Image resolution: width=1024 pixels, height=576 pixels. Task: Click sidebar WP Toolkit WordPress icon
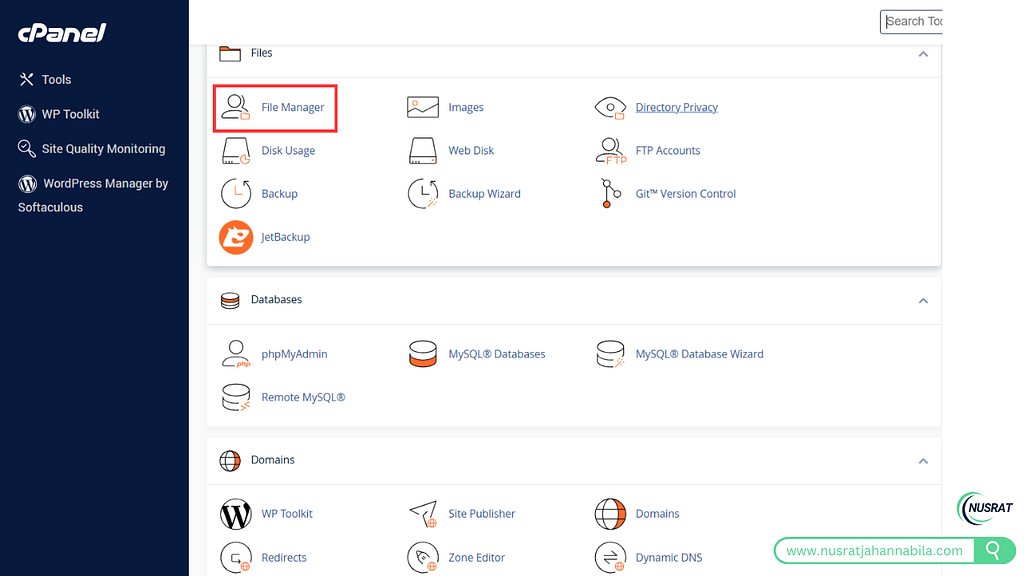[x=27, y=114]
